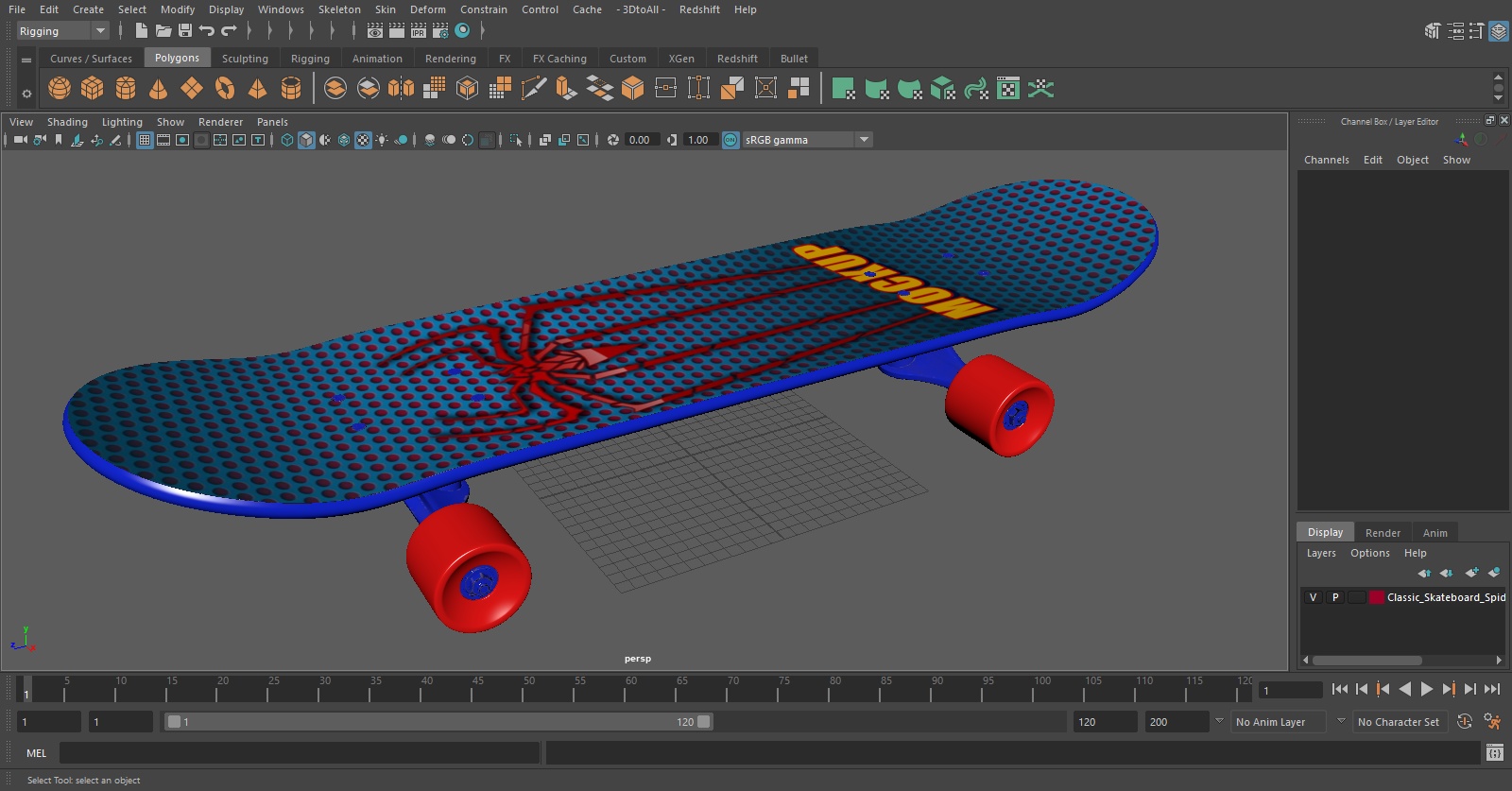This screenshot has width=1512, height=791.
Task: Click the camera bookmark icon
Action: click(x=59, y=140)
